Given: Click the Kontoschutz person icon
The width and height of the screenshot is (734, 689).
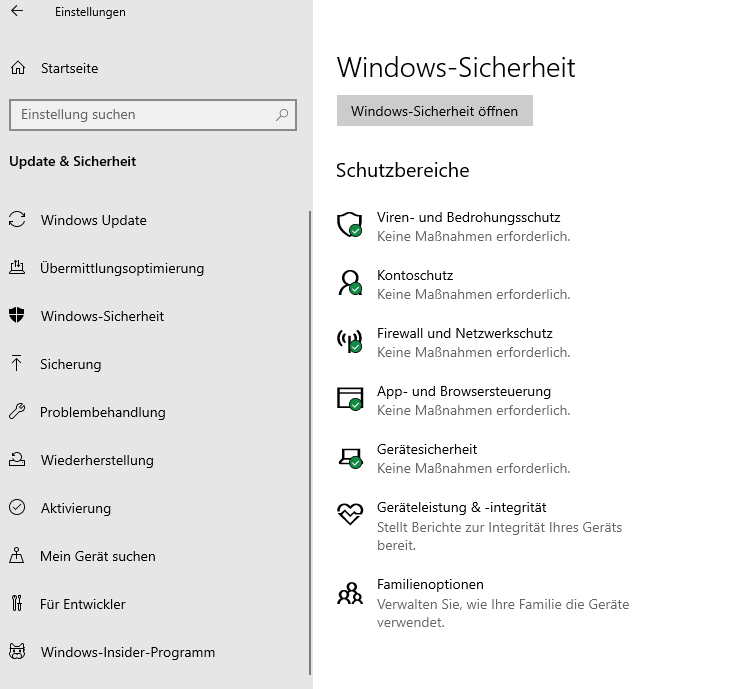Looking at the screenshot, I should (x=350, y=283).
